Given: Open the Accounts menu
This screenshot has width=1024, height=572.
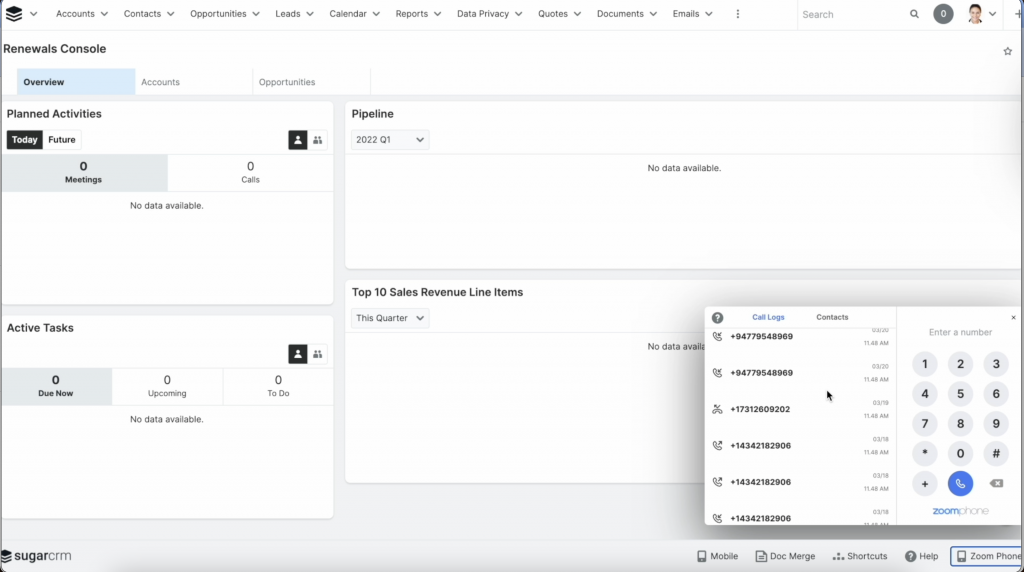Looking at the screenshot, I should 75,14.
